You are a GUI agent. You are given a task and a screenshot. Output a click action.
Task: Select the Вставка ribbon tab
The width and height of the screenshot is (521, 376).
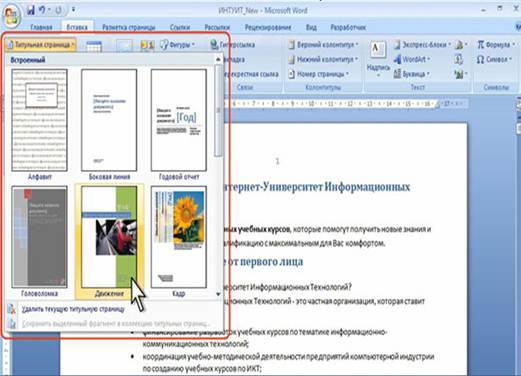coord(77,27)
